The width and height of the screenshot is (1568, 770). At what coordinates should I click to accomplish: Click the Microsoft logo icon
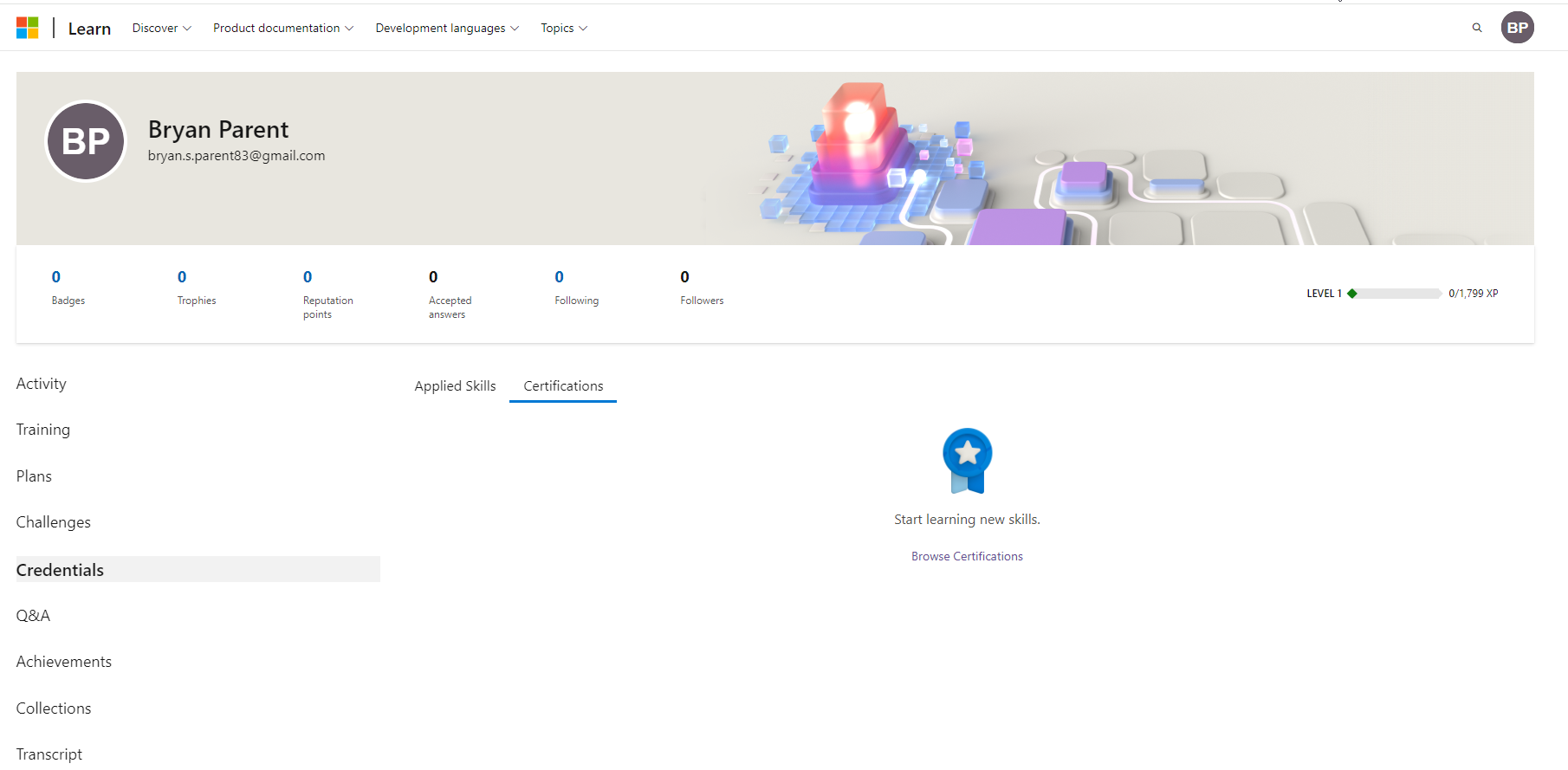tap(28, 28)
